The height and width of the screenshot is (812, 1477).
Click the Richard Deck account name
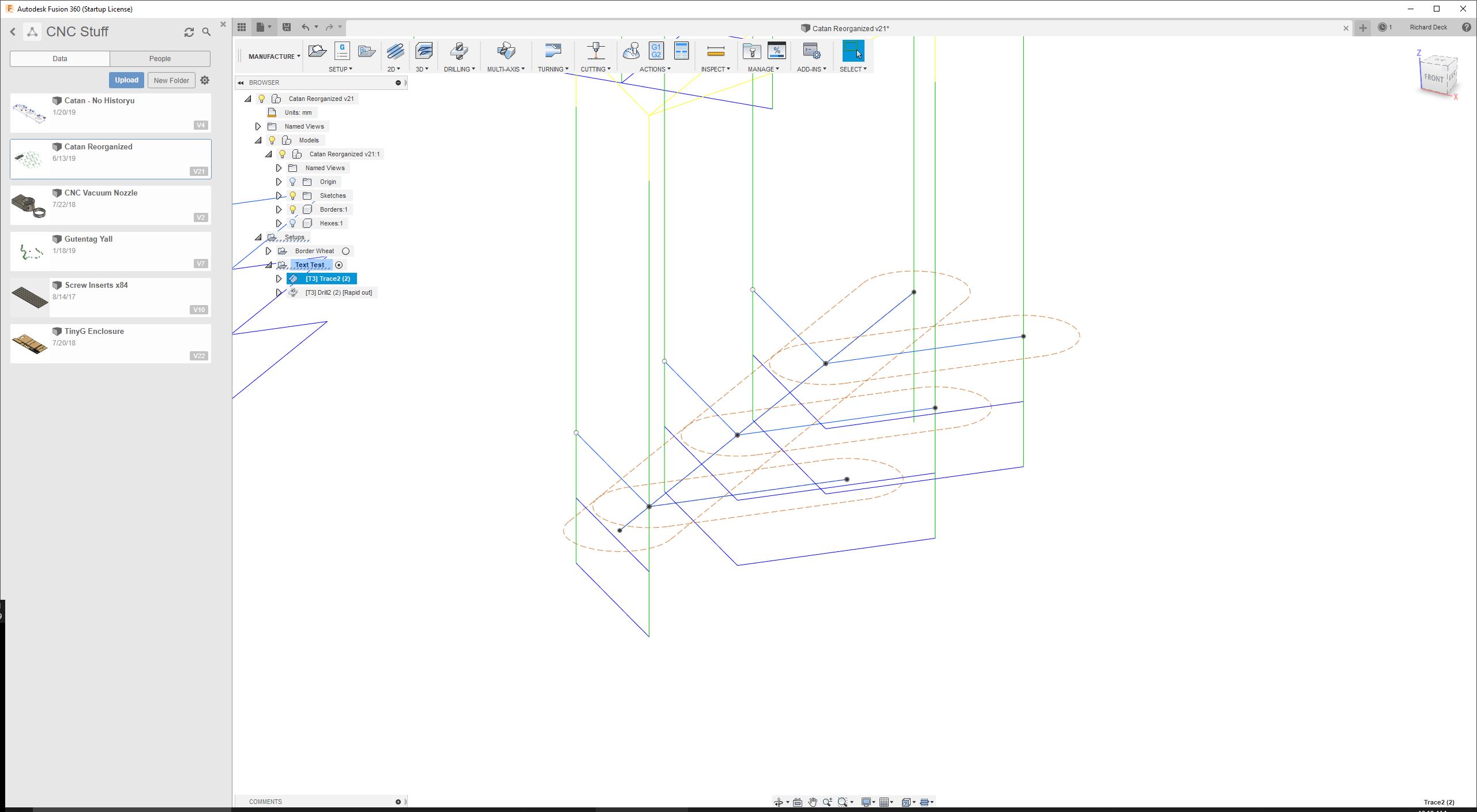tap(1428, 27)
